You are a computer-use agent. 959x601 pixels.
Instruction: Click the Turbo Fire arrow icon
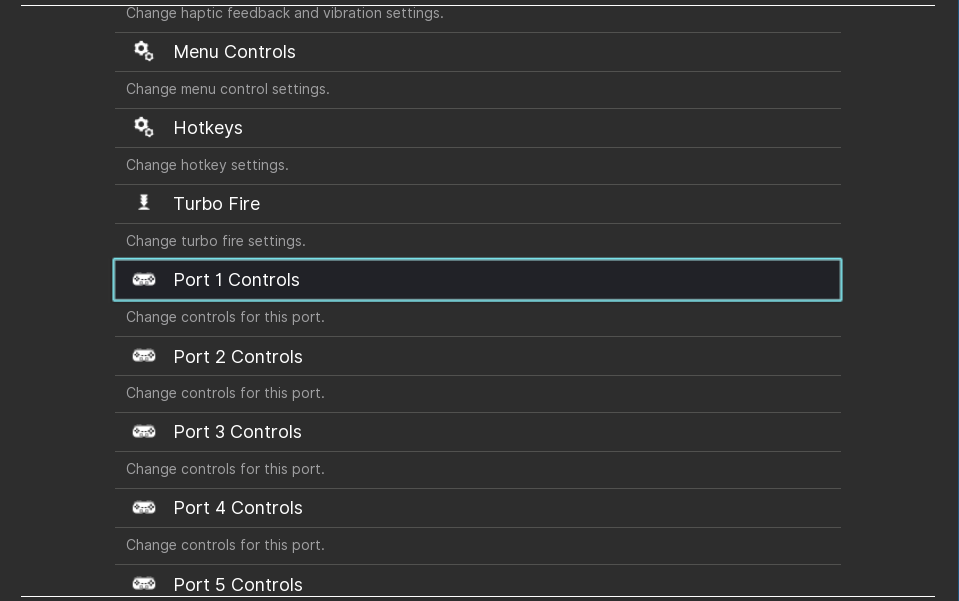pos(144,202)
